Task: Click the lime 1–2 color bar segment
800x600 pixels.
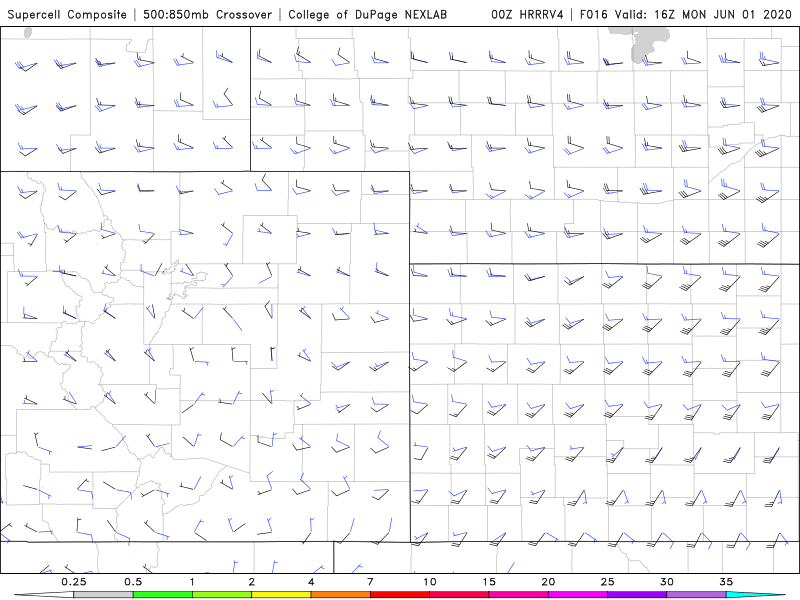Action: tap(221, 595)
